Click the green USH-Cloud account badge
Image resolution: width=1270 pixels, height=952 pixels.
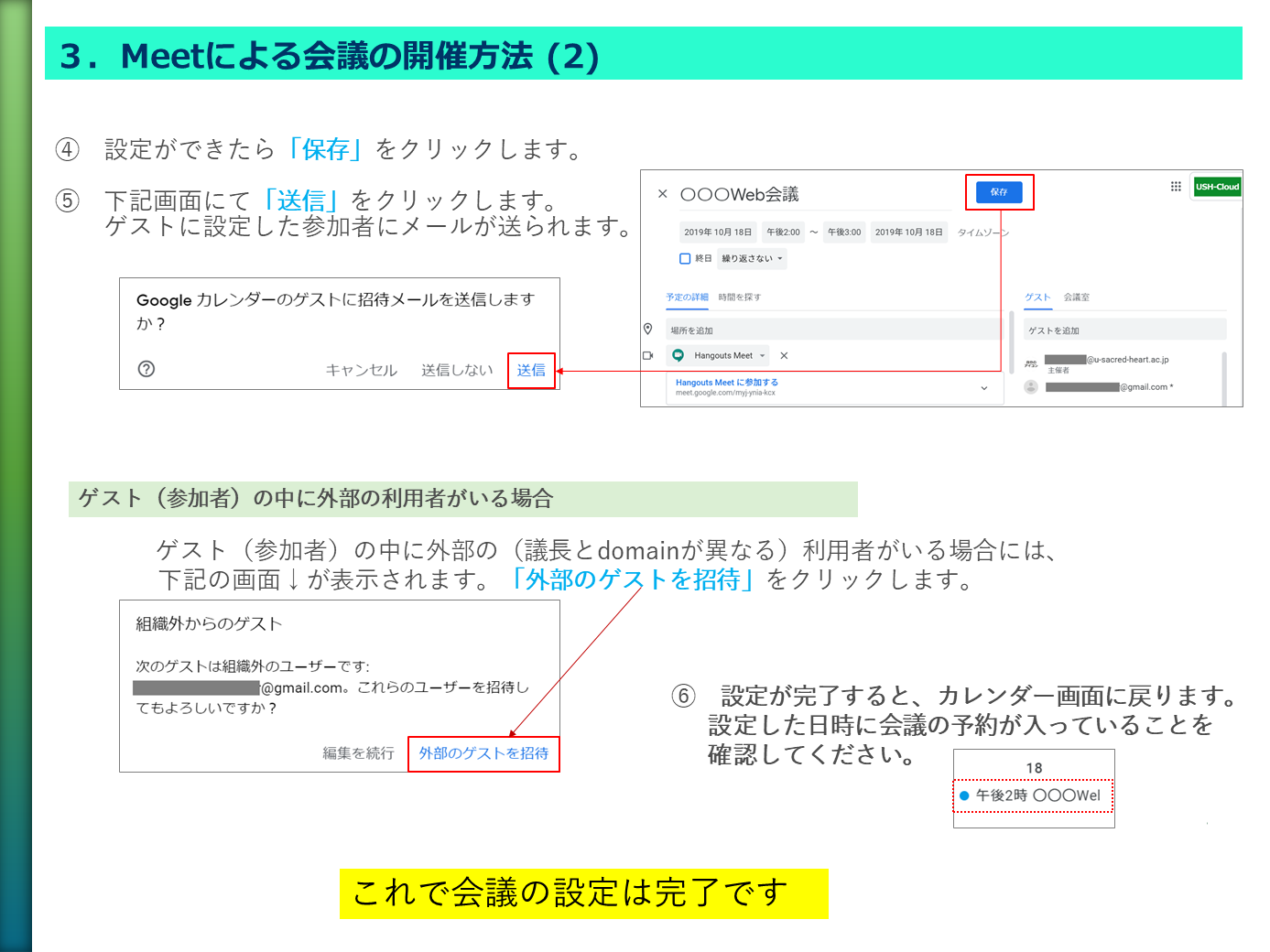1217,187
